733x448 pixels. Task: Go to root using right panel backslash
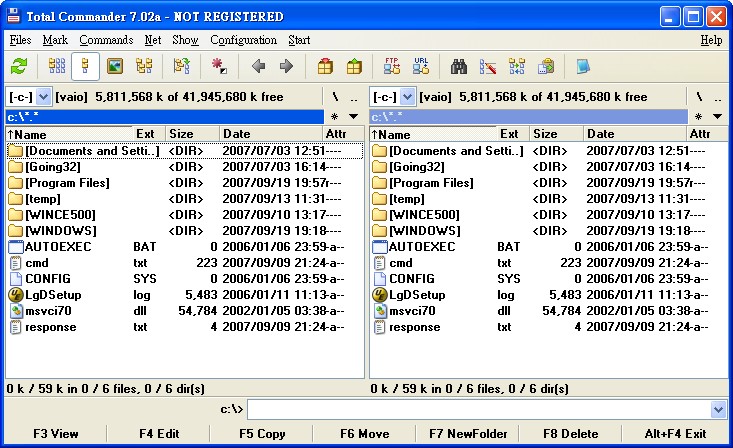click(699, 97)
